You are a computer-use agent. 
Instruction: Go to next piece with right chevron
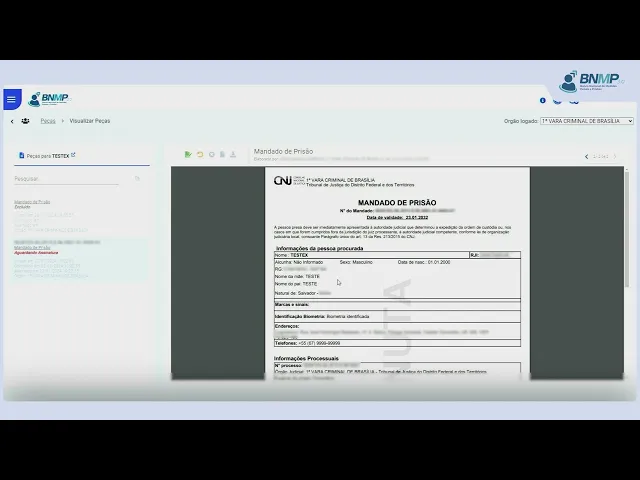615,156
